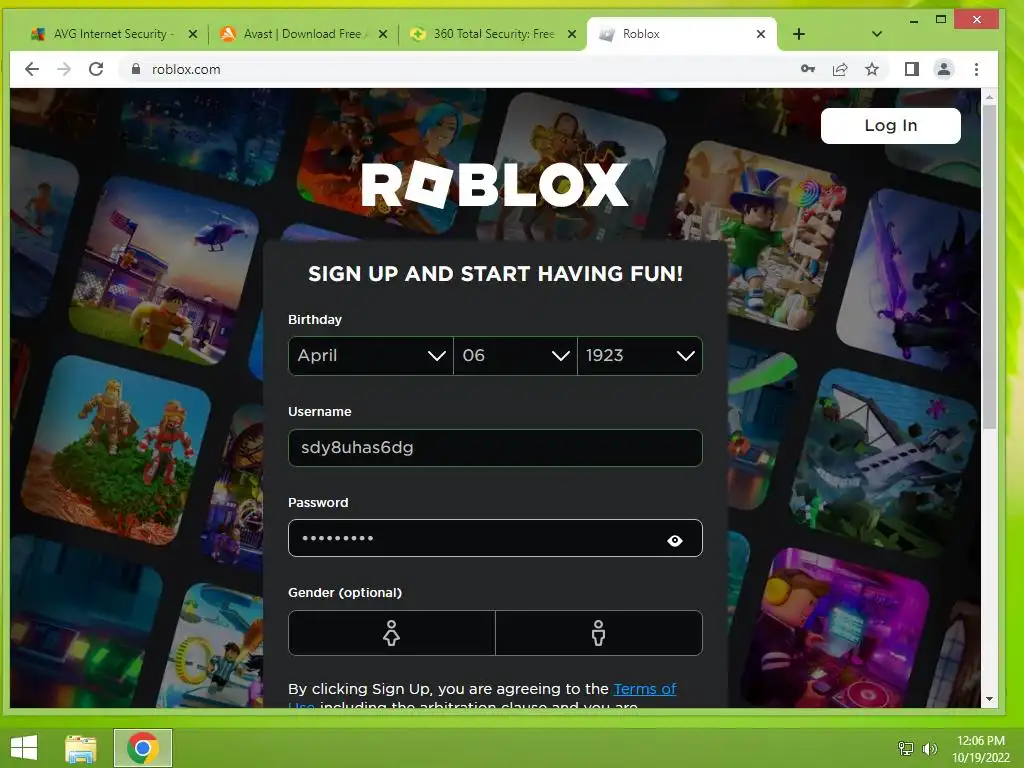The image size is (1024, 768).
Task: Click the scrollbar up arrow
Action: click(x=989, y=97)
